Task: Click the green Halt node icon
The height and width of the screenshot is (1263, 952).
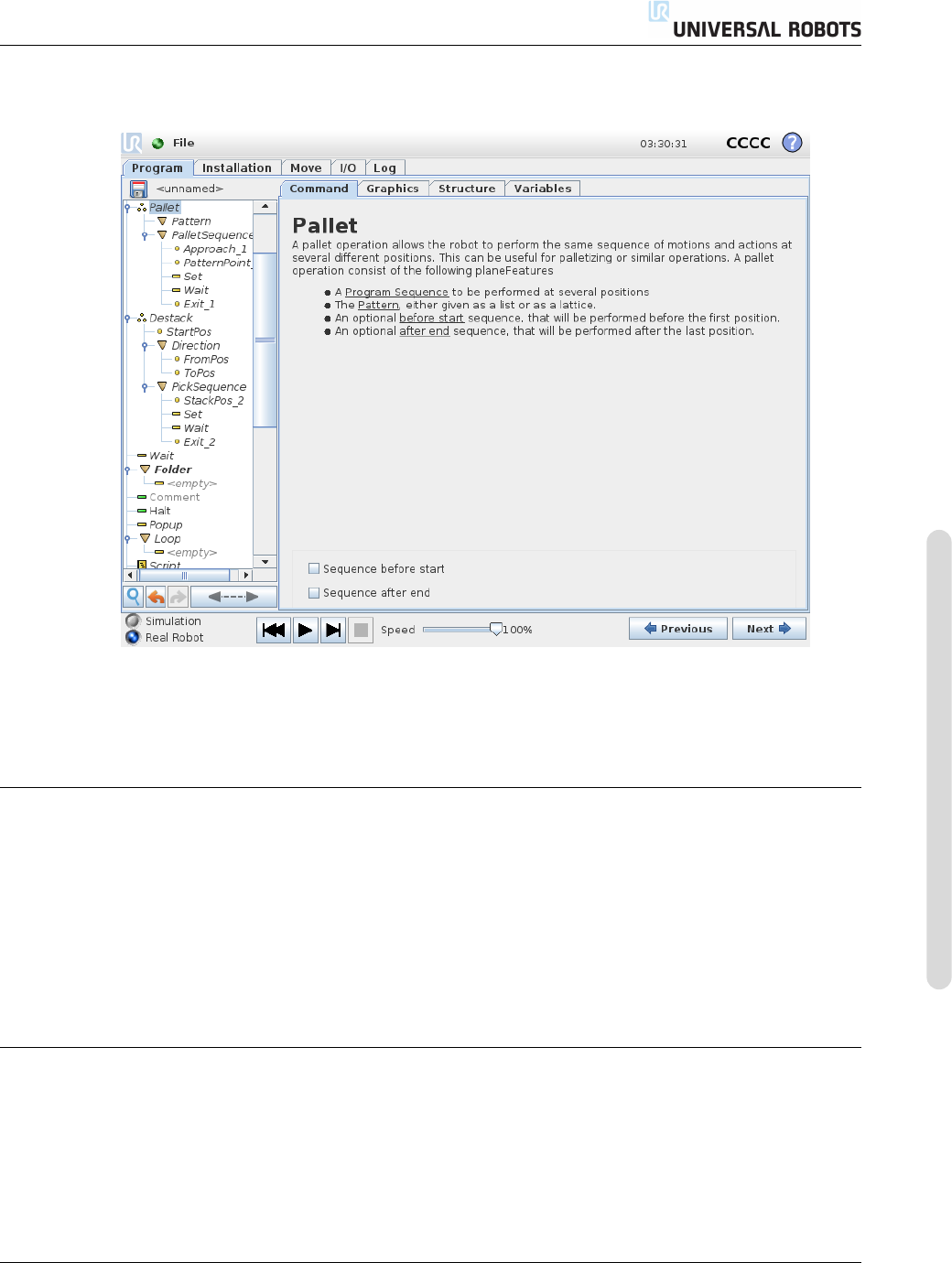Action: 142,511
